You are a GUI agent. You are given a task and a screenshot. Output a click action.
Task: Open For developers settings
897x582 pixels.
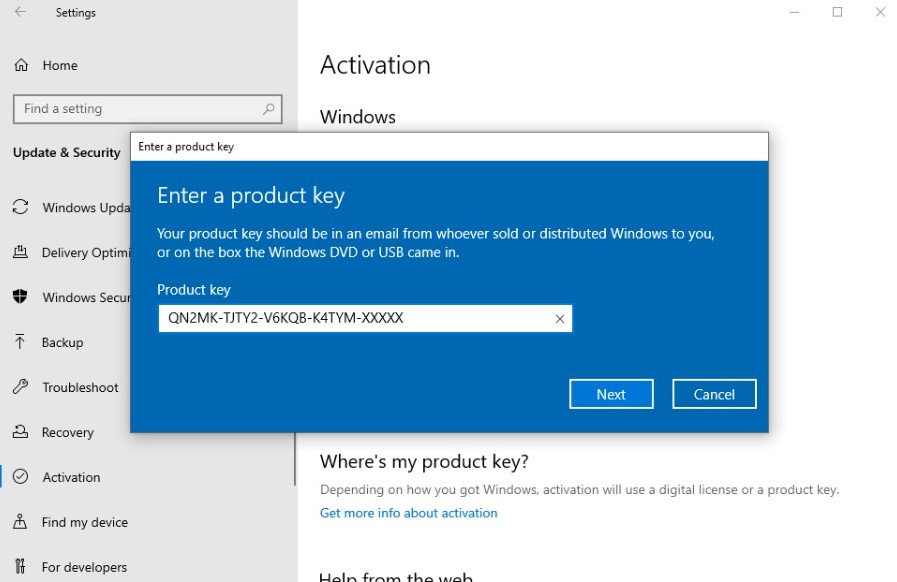(84, 567)
